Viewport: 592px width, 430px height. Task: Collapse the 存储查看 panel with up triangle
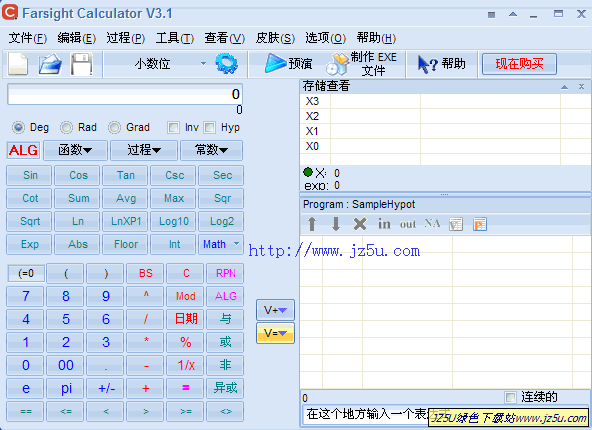point(564,87)
